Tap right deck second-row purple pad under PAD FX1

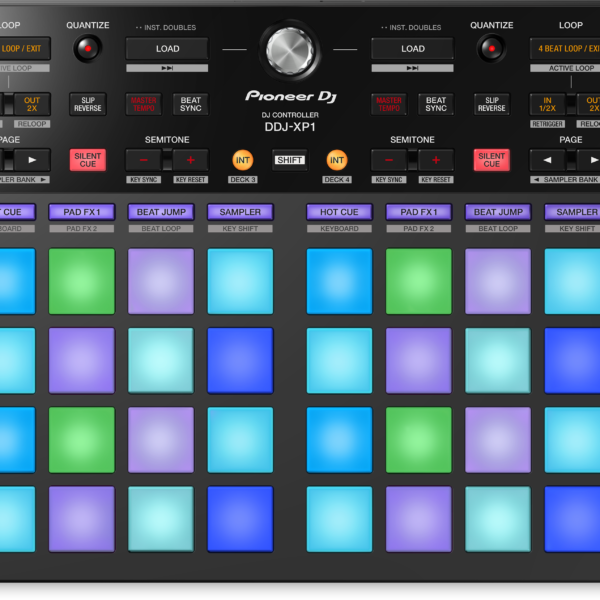pyautogui.click(x=419, y=360)
